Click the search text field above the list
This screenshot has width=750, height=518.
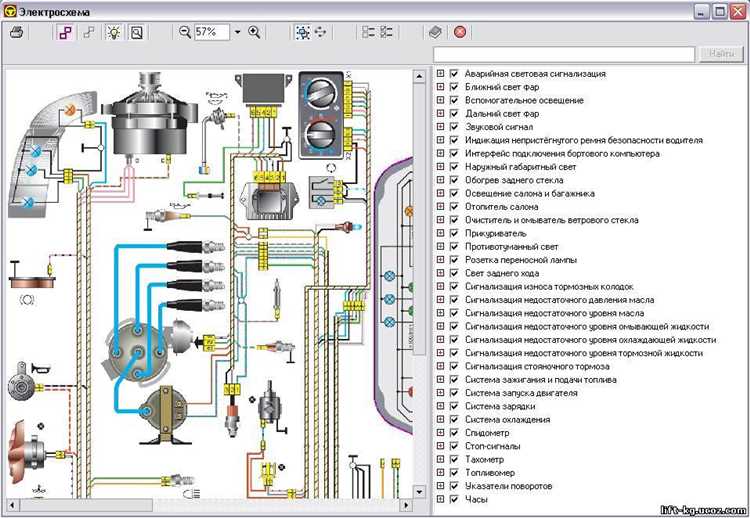pyautogui.click(x=563, y=54)
